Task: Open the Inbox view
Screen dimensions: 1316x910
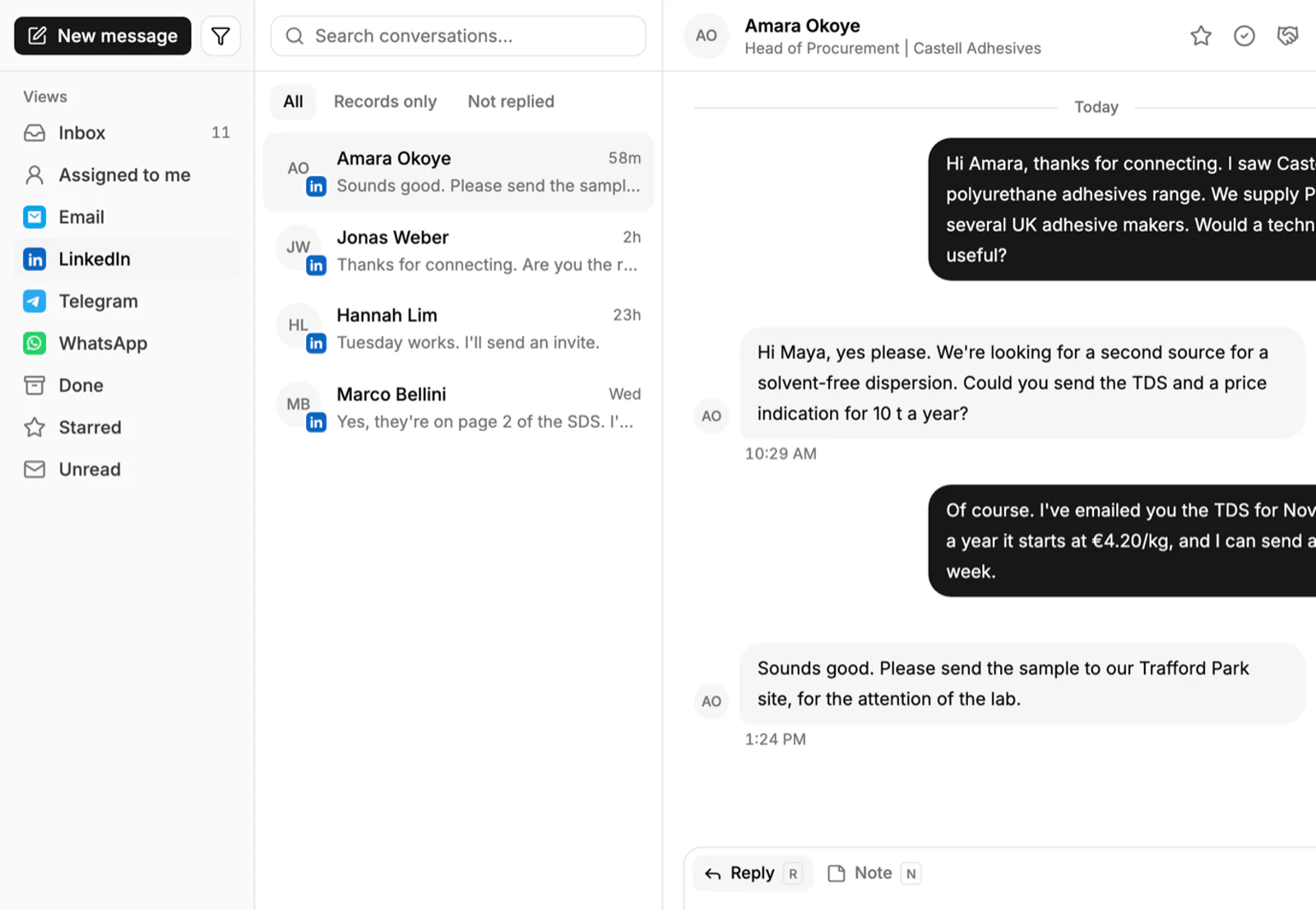Action: (x=127, y=132)
